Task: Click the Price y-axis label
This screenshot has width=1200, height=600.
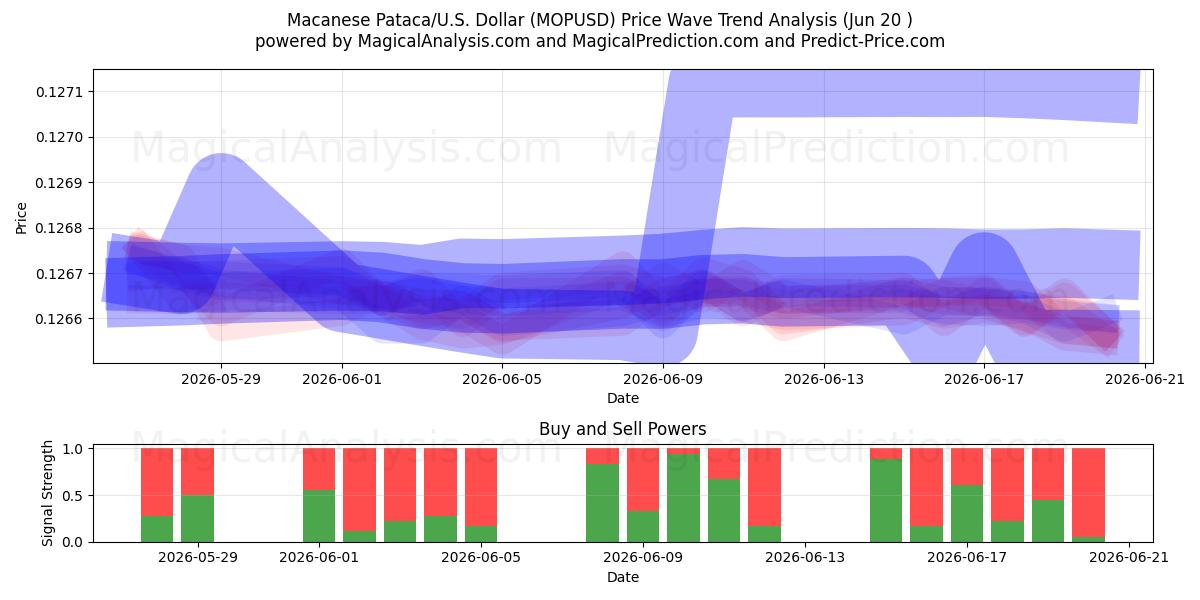Action: 22,217
